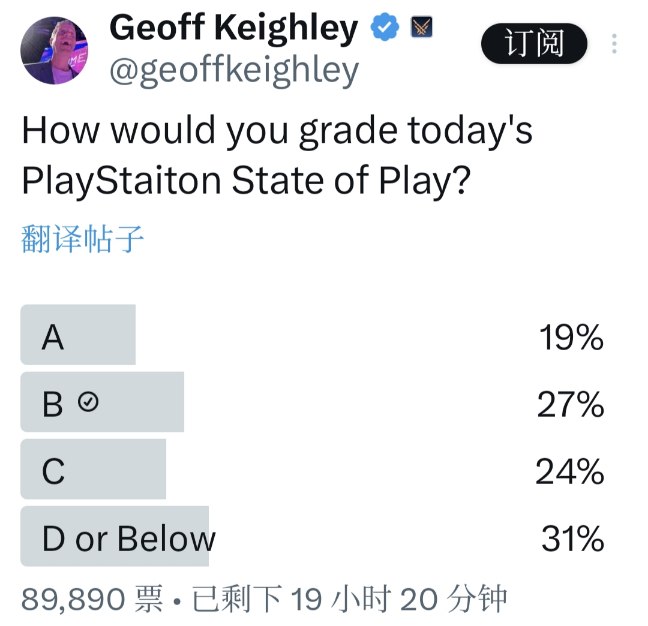
Task: Open the three-dot more options menu
Action: 614,44
